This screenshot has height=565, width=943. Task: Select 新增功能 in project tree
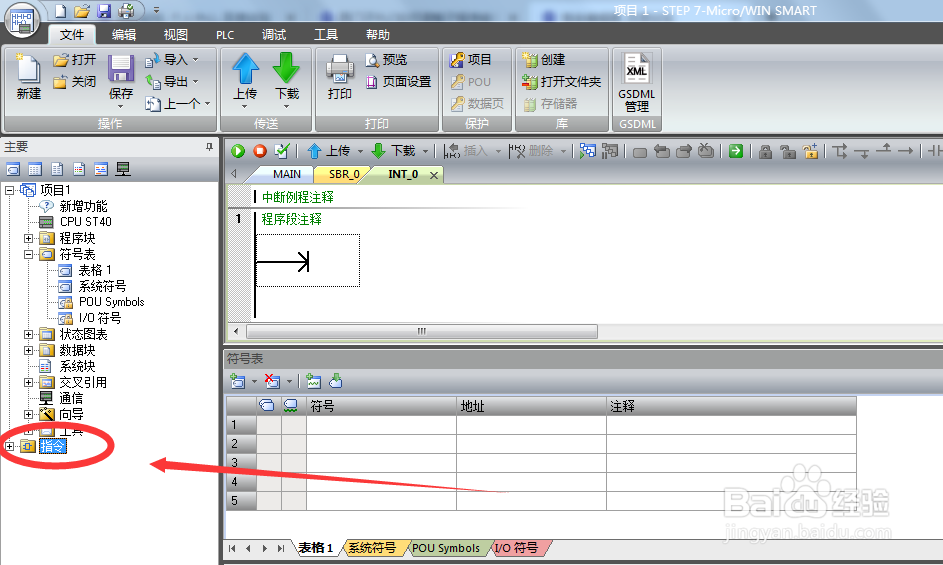[83, 206]
